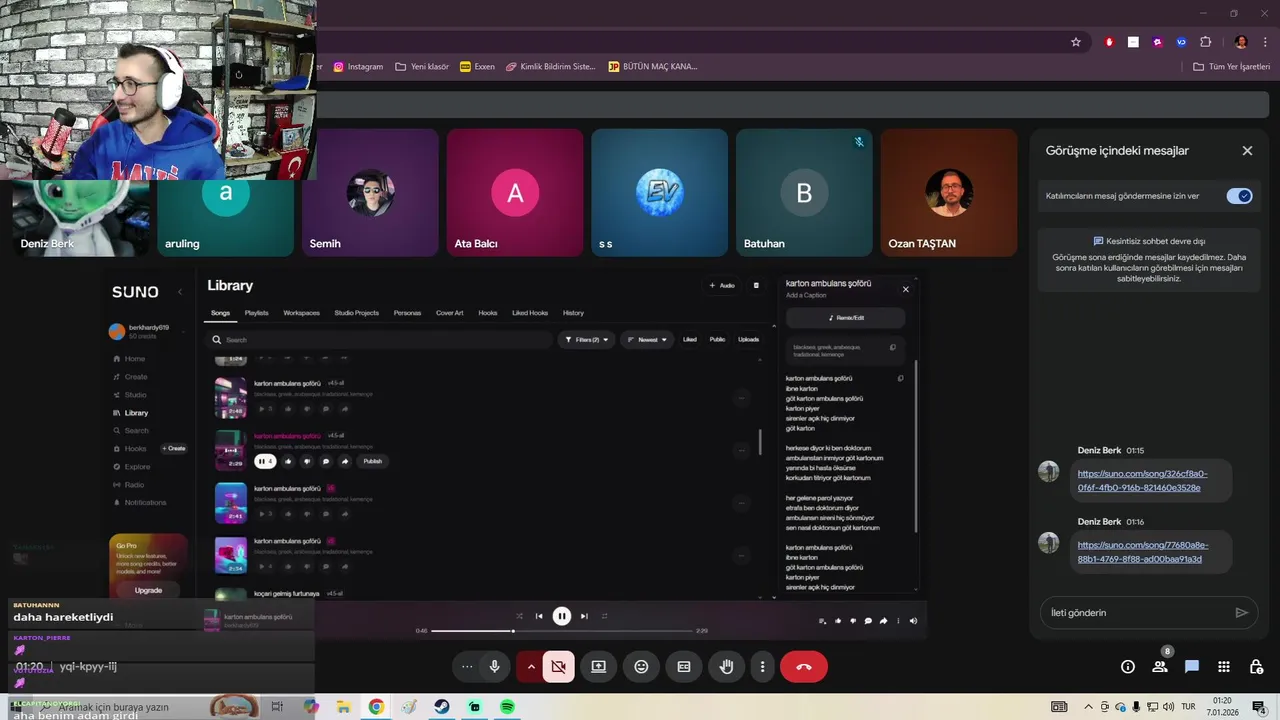Pause the playing song in the 2:29 row
The image size is (1280, 720).
[265, 461]
